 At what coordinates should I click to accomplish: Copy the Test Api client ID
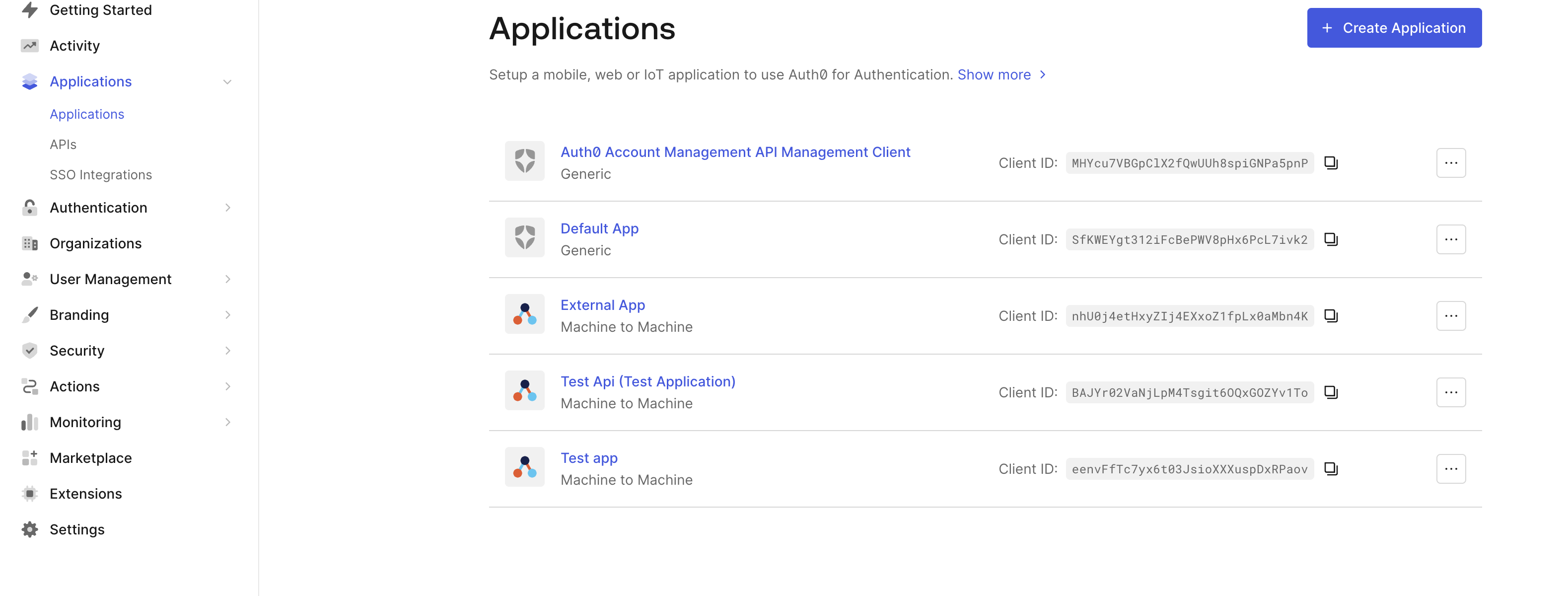point(1331,393)
